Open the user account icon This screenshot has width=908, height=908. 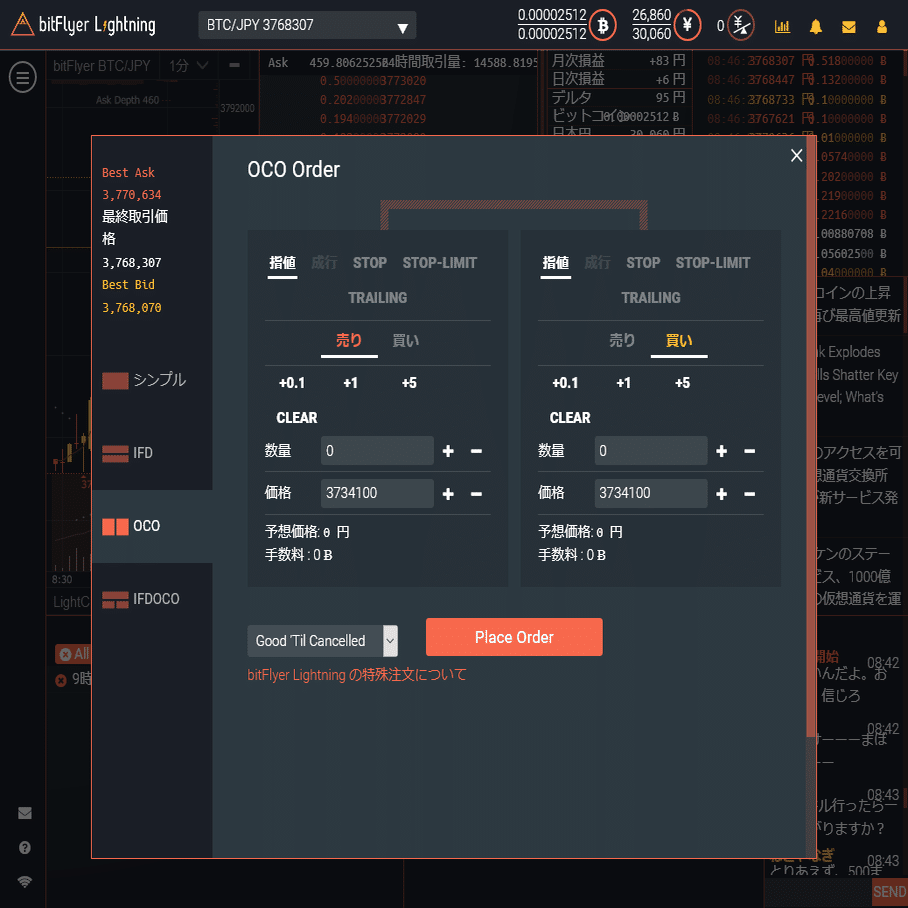(x=883, y=26)
